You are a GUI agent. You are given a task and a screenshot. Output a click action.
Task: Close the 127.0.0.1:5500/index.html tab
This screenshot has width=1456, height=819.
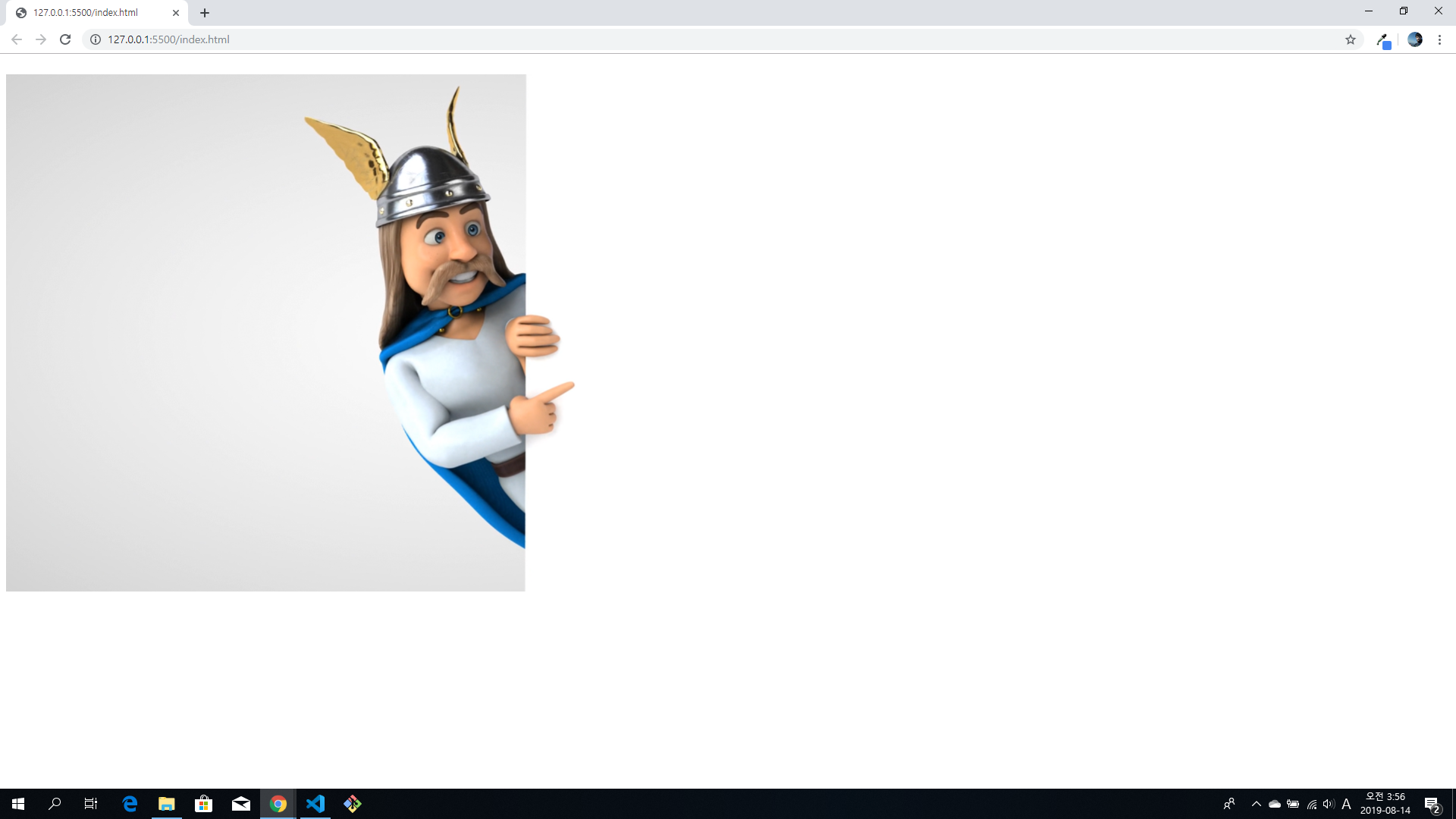click(176, 13)
